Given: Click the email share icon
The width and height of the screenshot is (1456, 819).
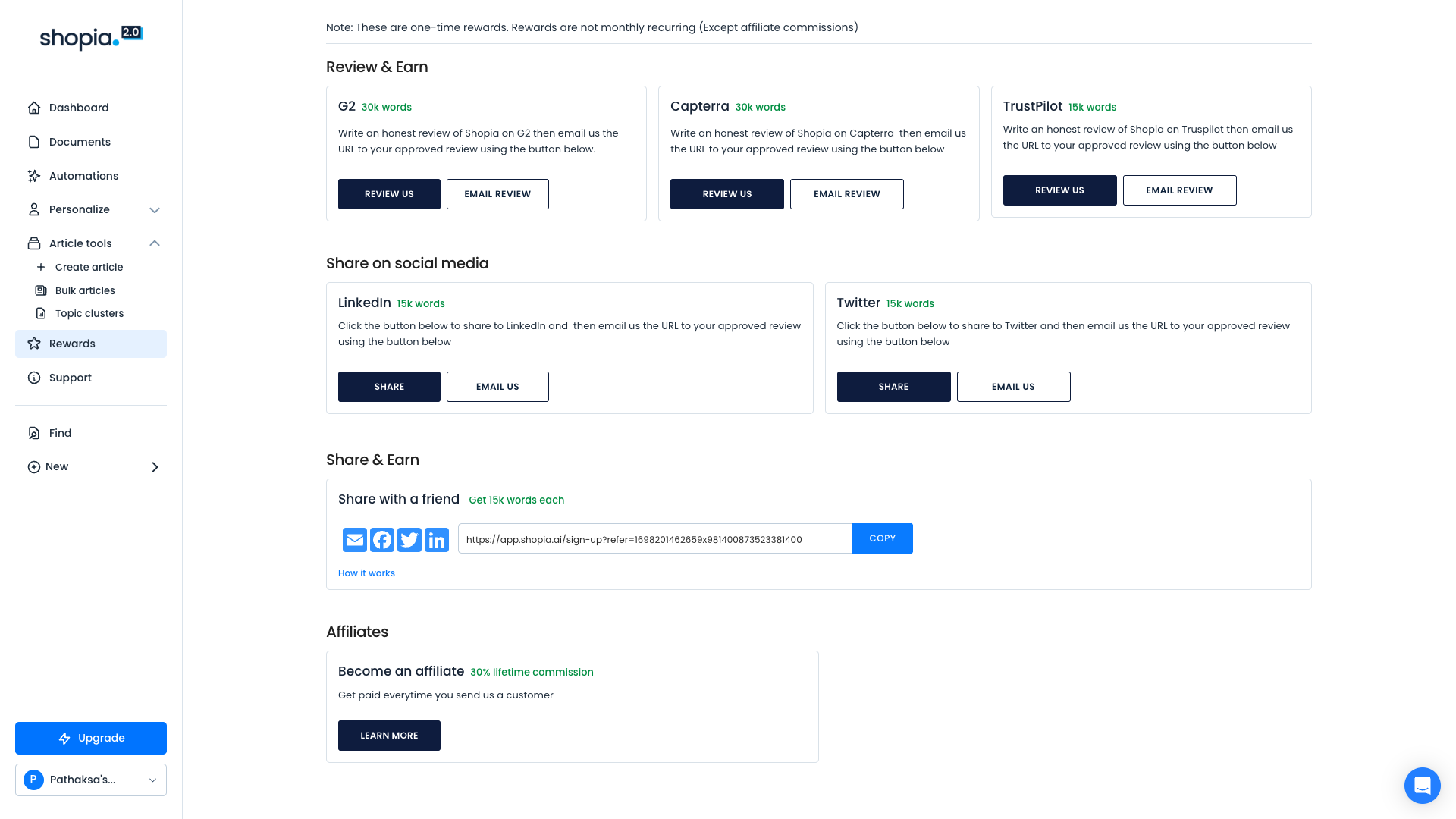Looking at the screenshot, I should click(354, 539).
